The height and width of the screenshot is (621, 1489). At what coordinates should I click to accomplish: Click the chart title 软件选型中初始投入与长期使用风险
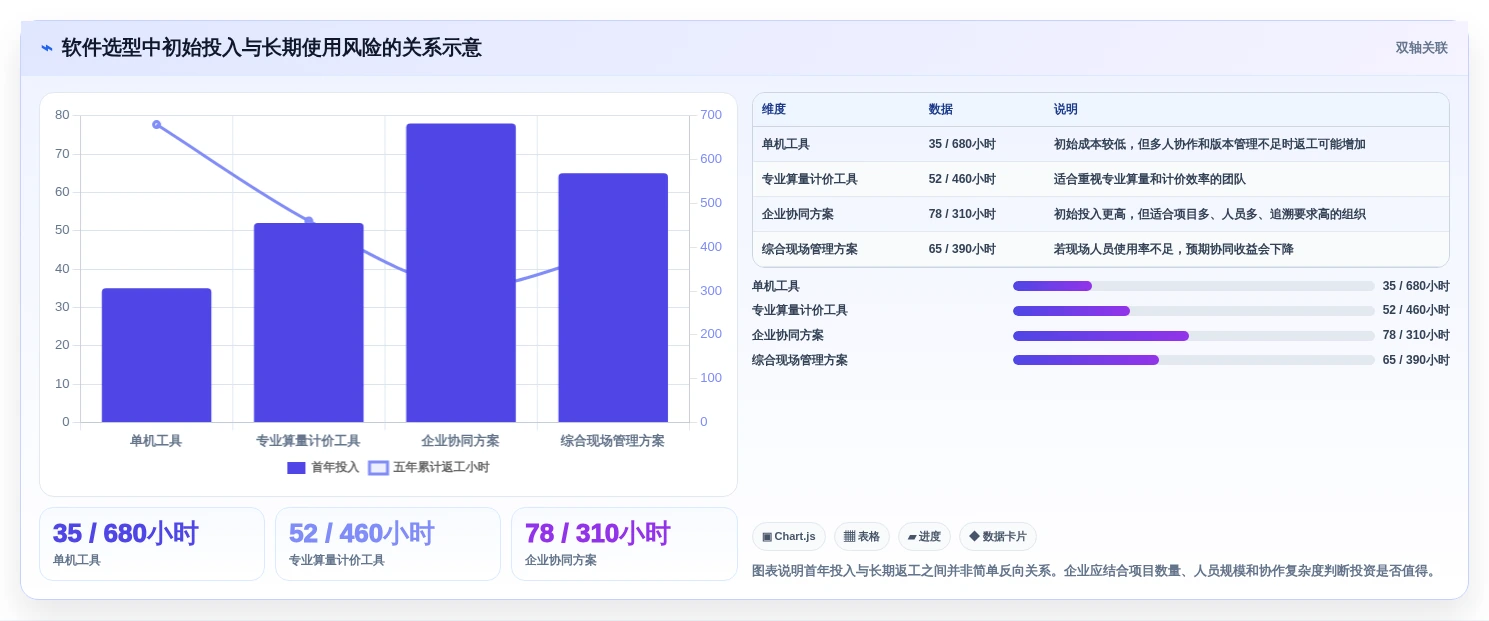271,48
